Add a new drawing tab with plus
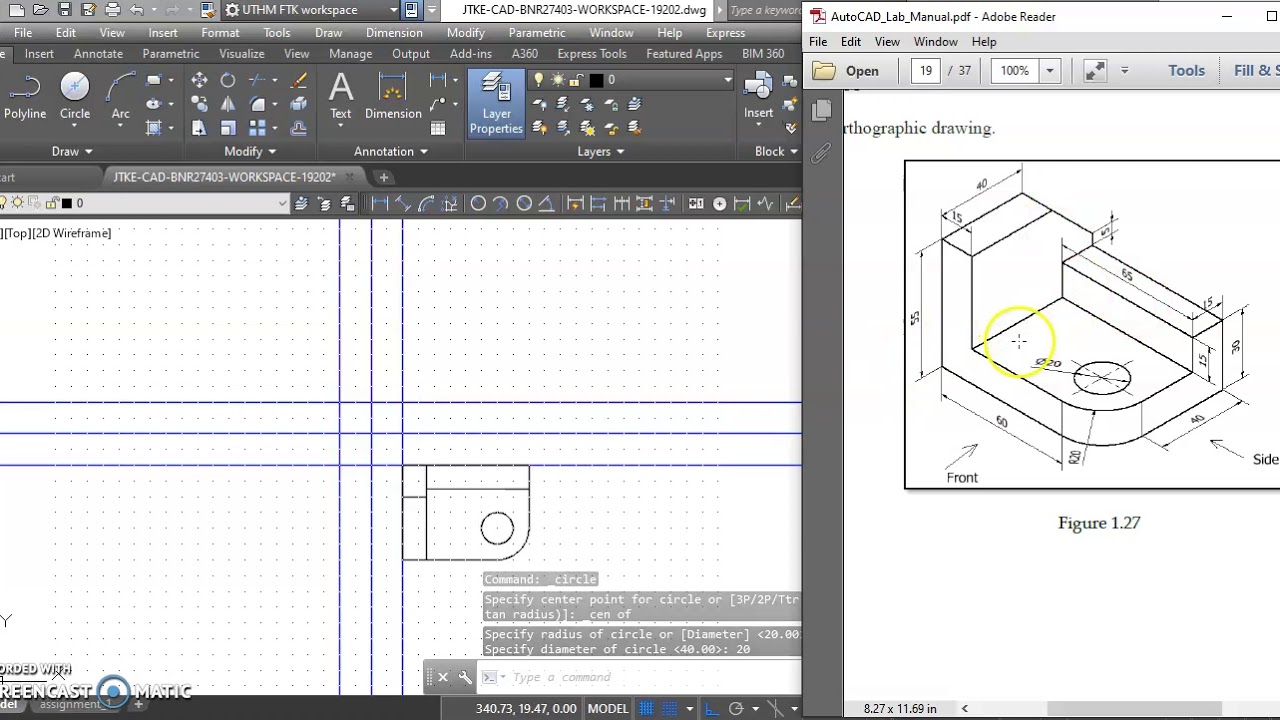The height and width of the screenshot is (720, 1280). [383, 177]
